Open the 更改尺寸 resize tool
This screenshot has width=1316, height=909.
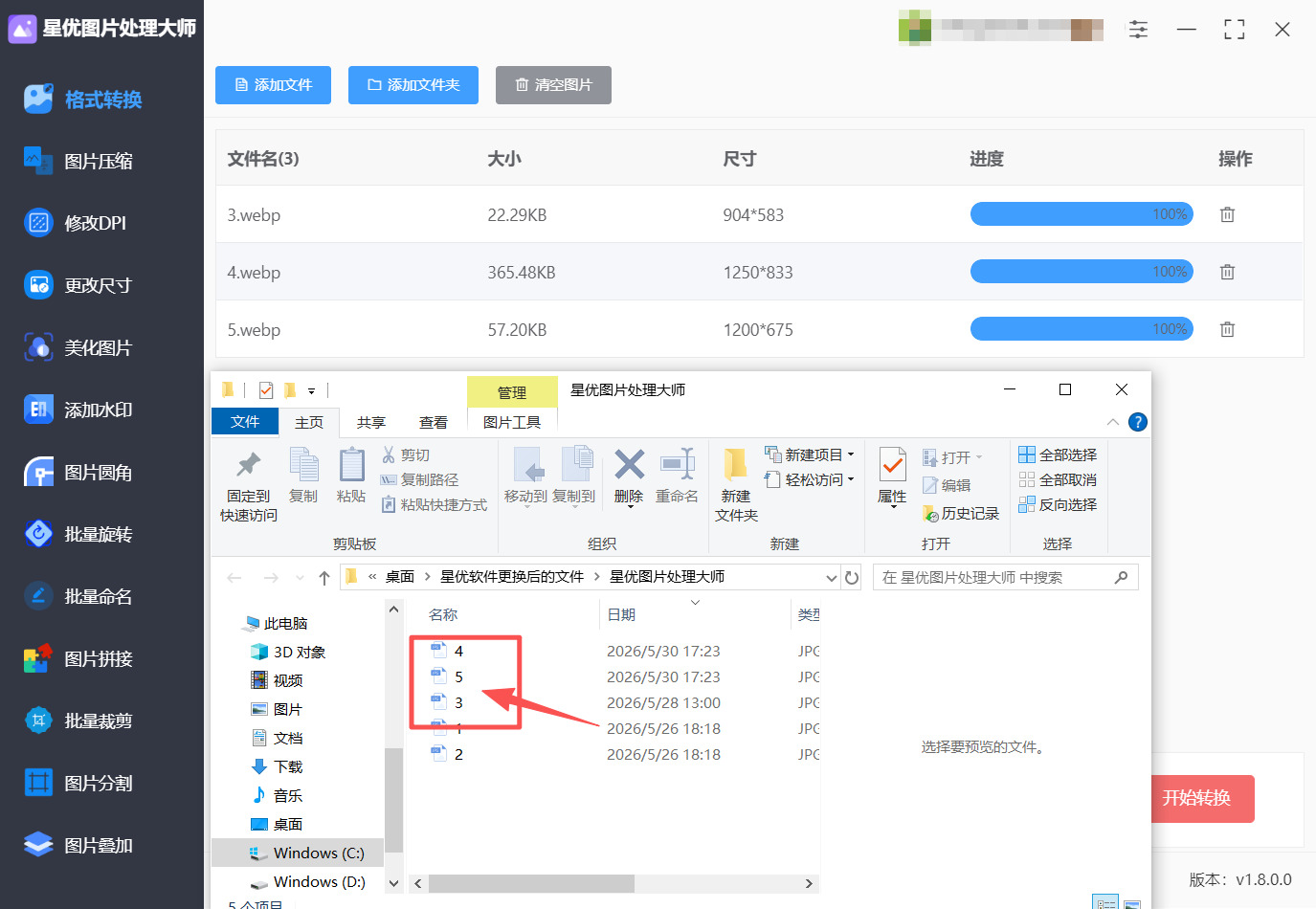[78, 285]
